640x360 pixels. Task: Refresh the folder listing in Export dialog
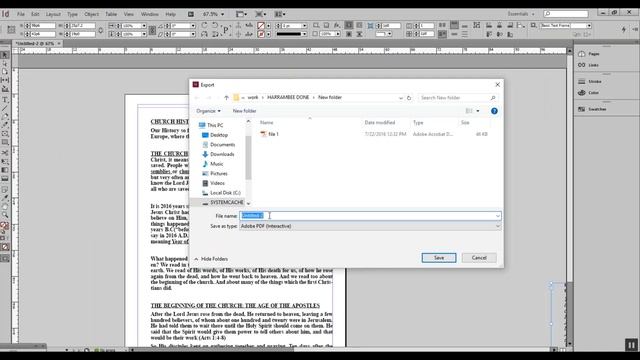[x=409, y=98]
